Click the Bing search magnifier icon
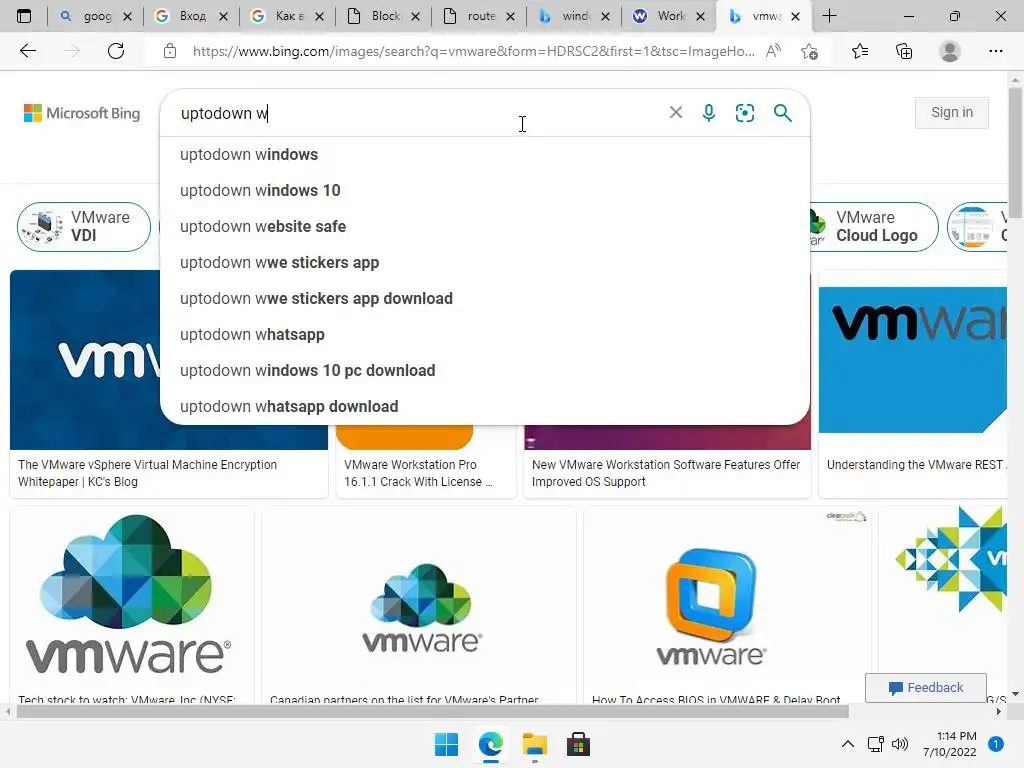The width and height of the screenshot is (1024, 768). [782, 113]
